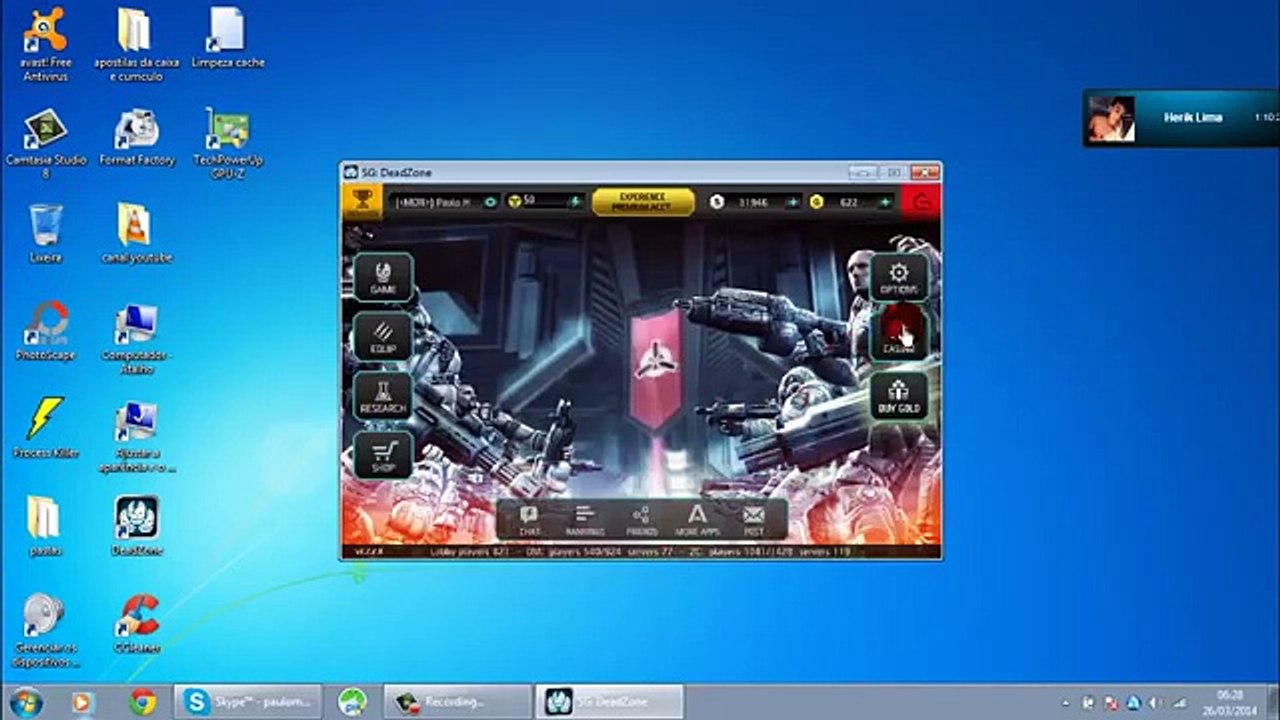Open the RANKINGS icon

click(x=585, y=520)
